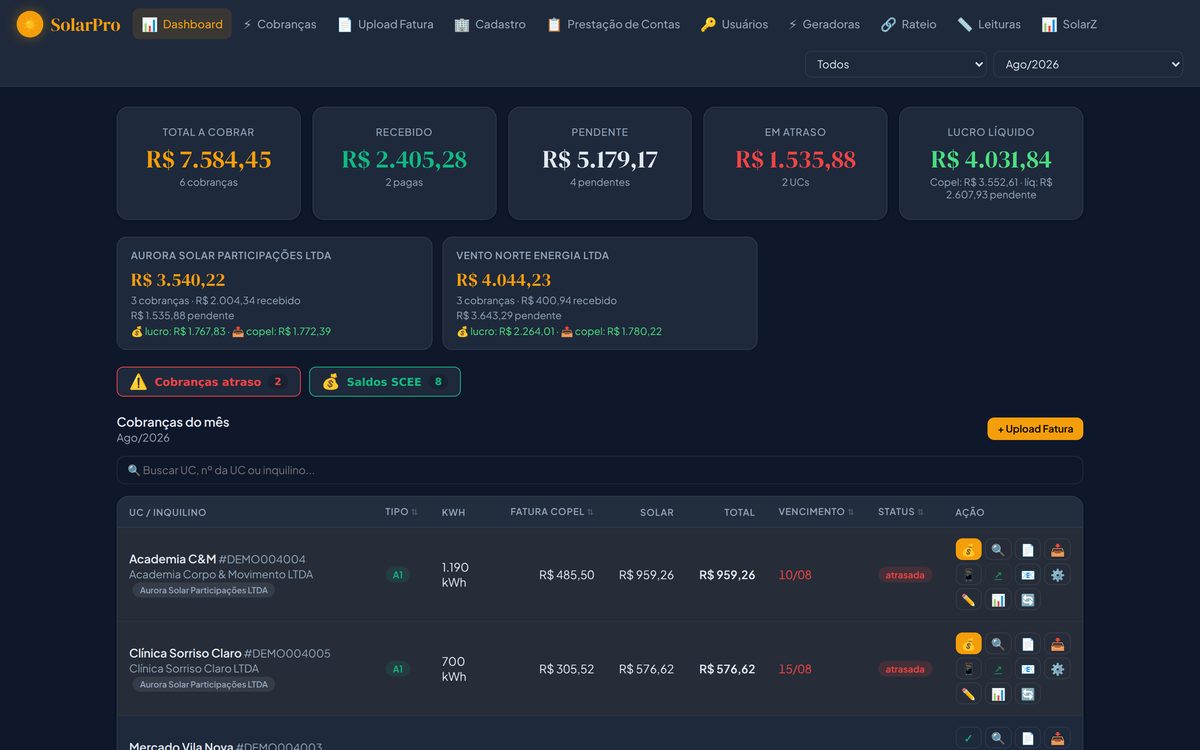Send by phone icon in Academia C&M row
Image resolution: width=1200 pixels, height=750 pixels.
tap(968, 574)
